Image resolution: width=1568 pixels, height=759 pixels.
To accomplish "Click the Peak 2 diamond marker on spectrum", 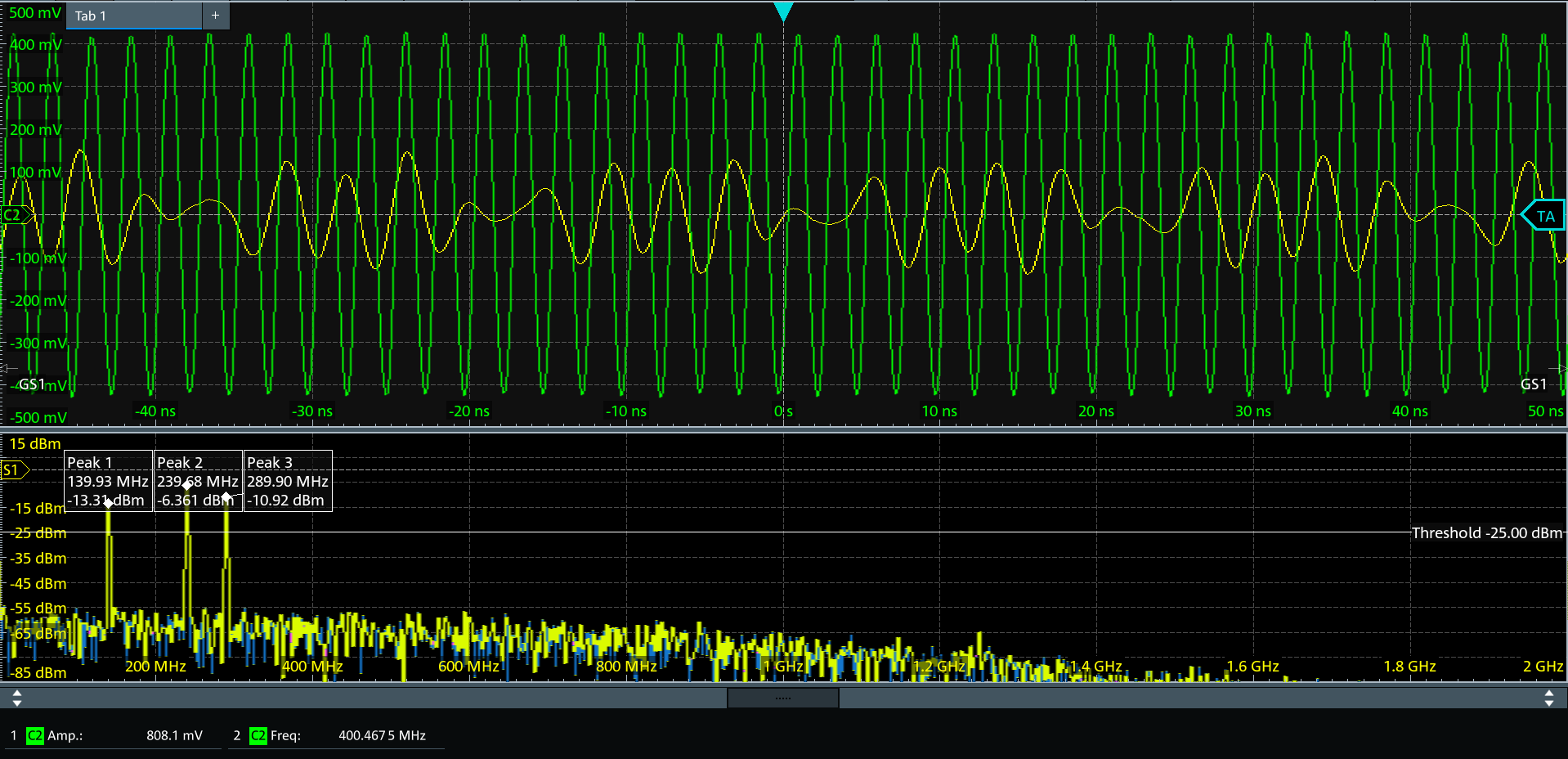I will click(x=186, y=485).
